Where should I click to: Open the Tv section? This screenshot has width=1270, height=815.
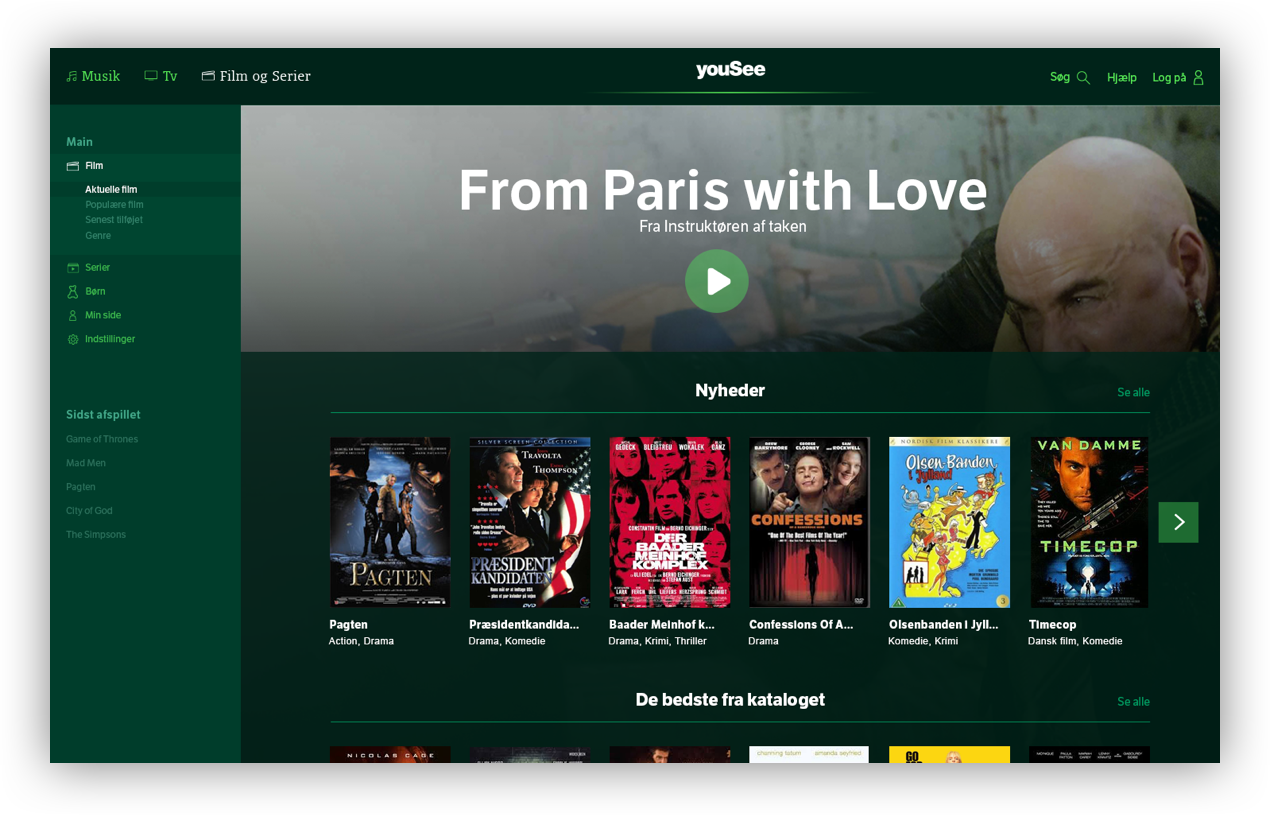(160, 76)
